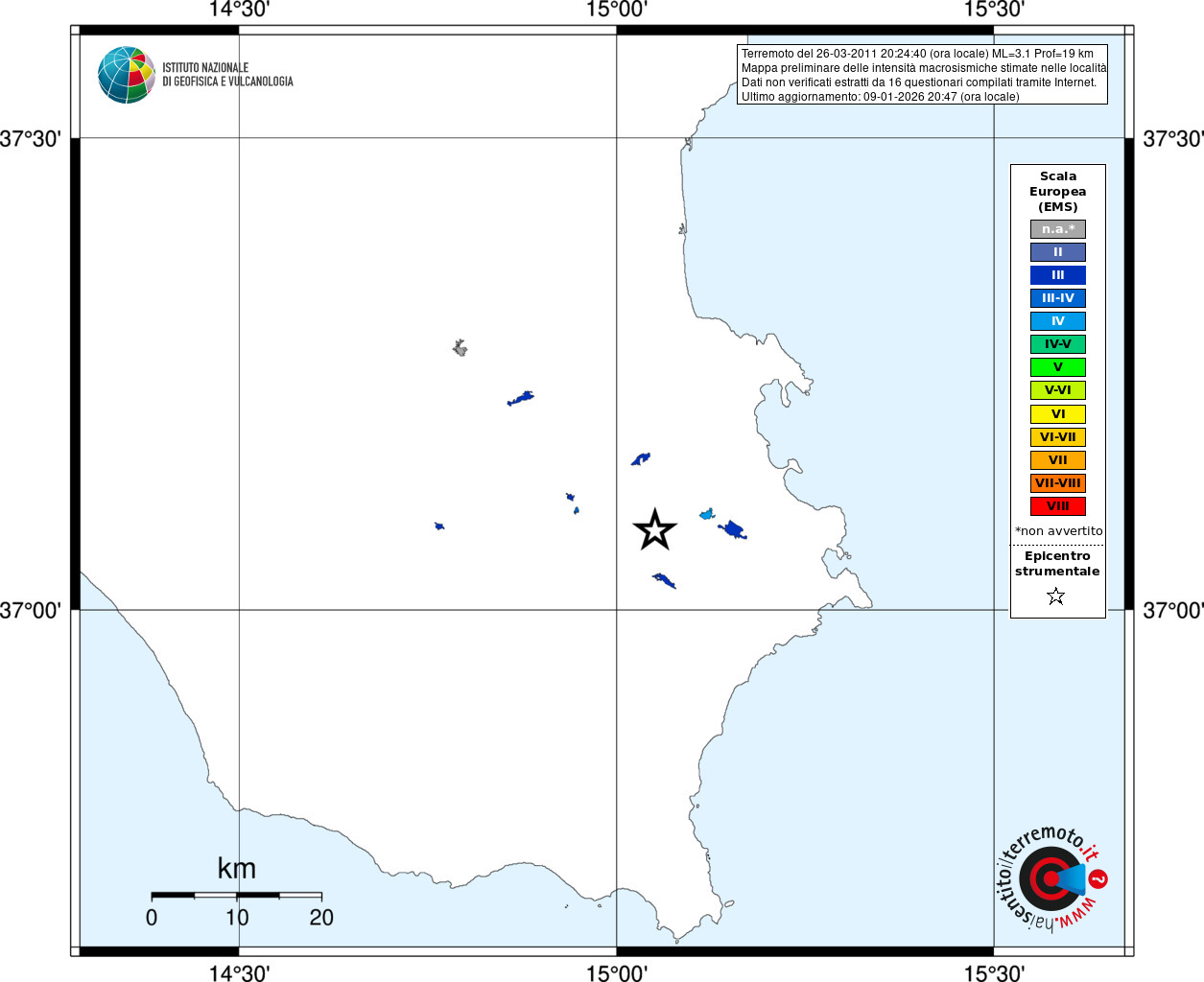Click the epicenter star on the map
This screenshot has width=1204, height=982.
point(655,529)
